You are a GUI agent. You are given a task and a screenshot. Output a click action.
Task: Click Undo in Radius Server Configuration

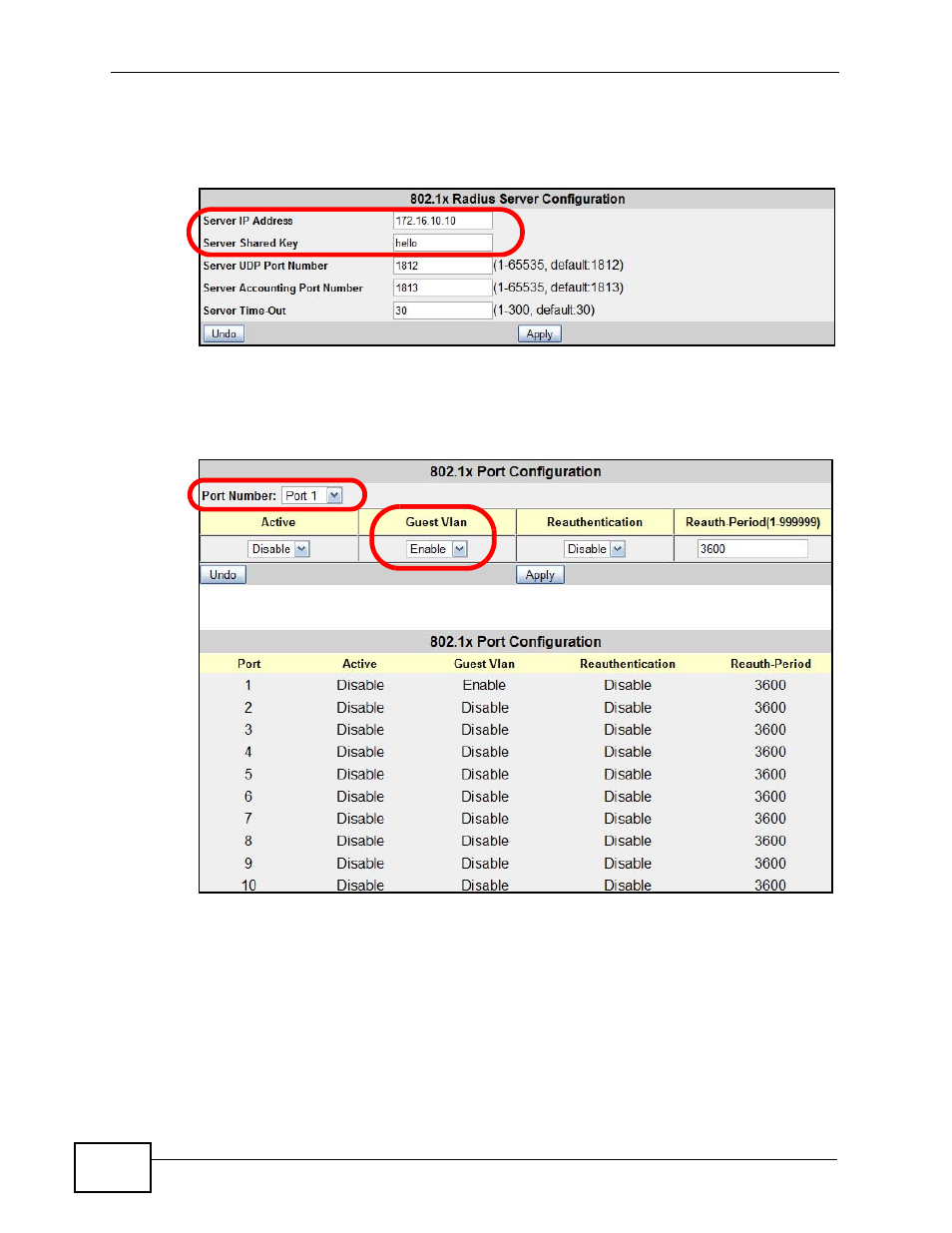pyautogui.click(x=224, y=333)
